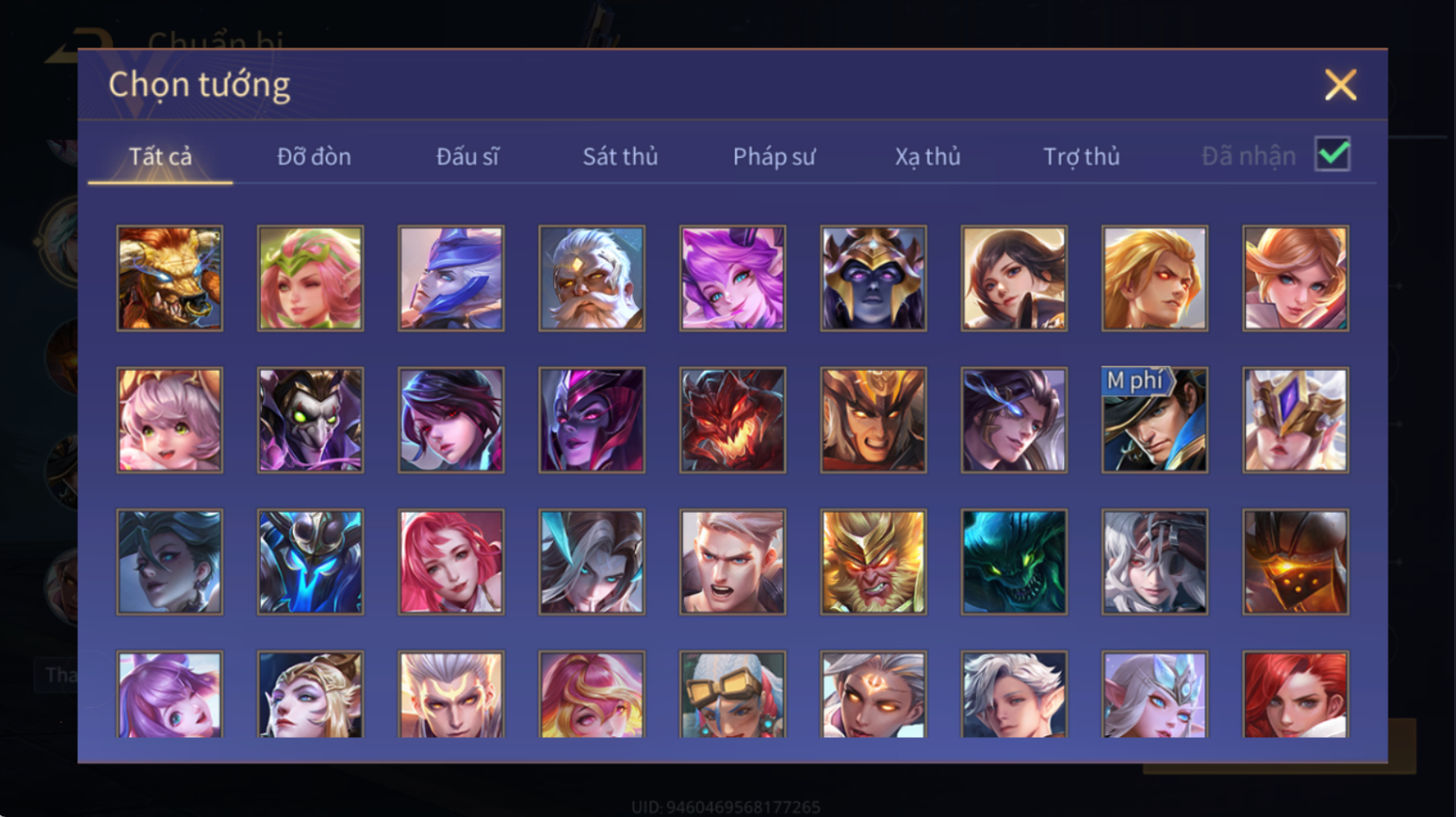Select the plague doctor masked hero
1456x817 pixels.
[310, 420]
